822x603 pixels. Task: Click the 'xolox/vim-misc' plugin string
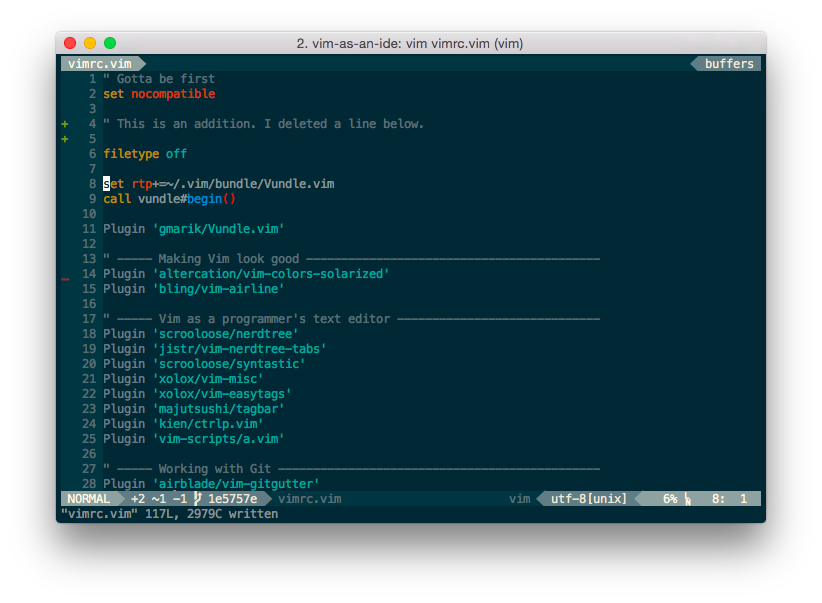(208, 379)
